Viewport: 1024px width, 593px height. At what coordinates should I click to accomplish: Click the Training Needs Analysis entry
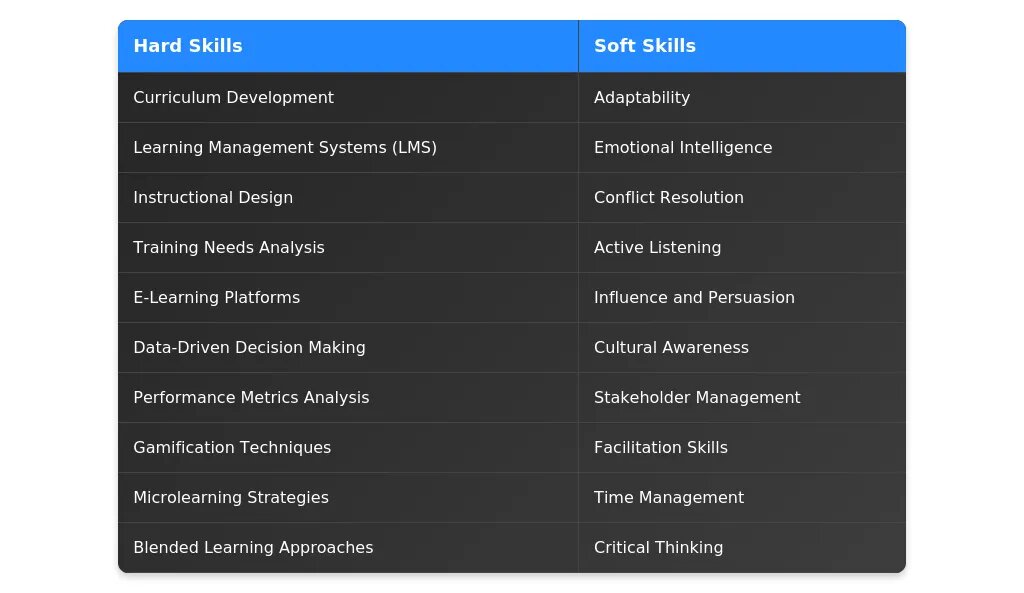tap(229, 248)
